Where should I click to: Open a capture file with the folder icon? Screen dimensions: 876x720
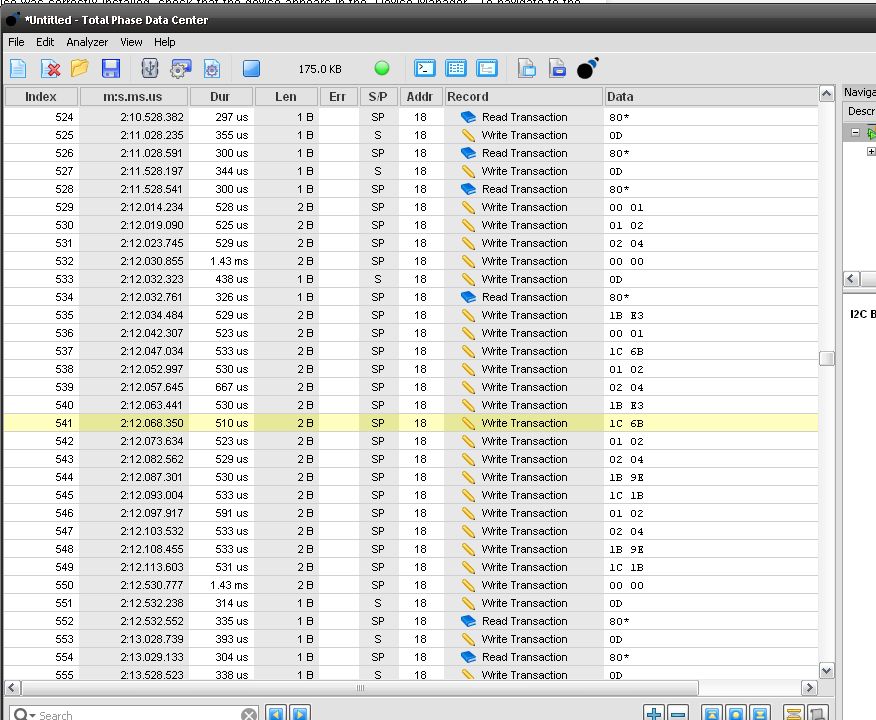point(80,68)
